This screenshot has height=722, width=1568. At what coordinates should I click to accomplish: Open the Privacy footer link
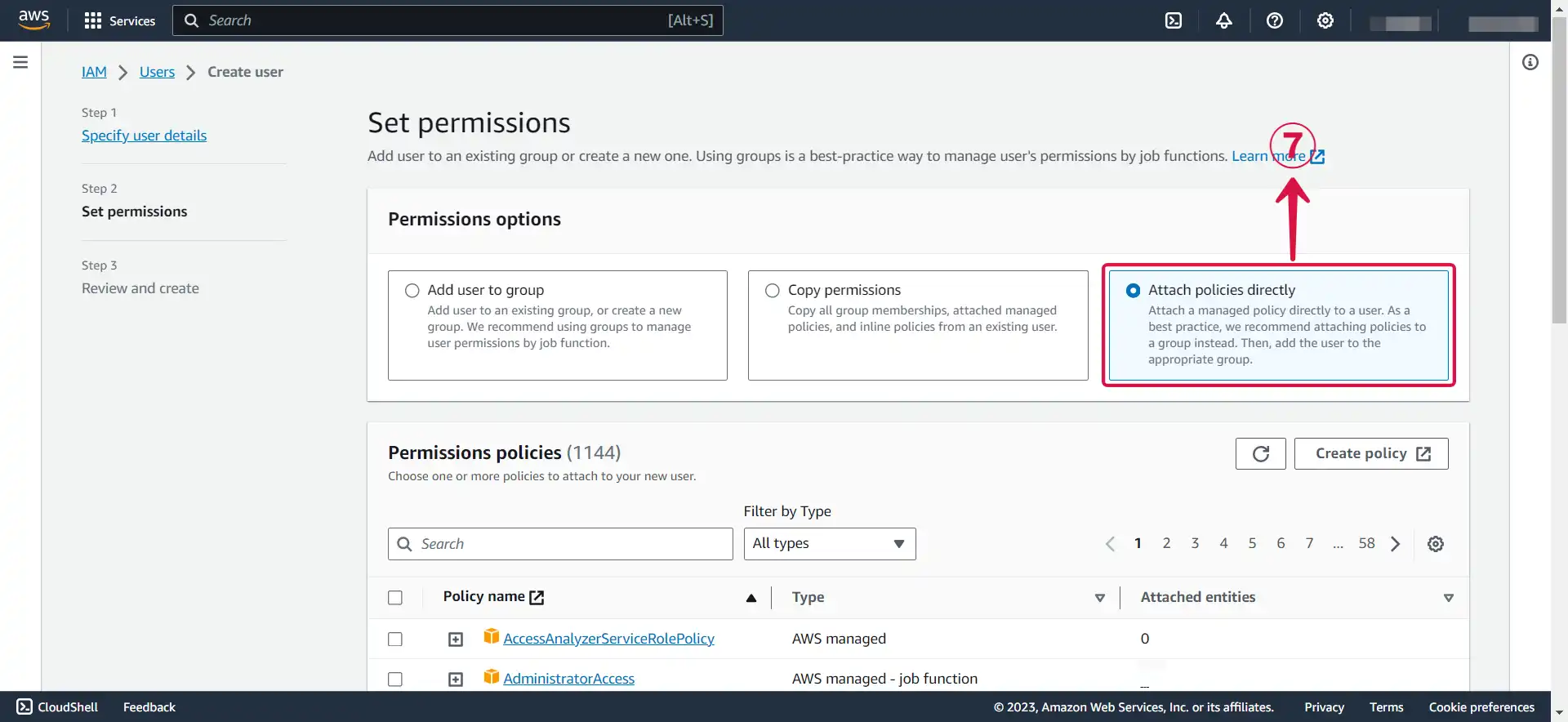click(1324, 706)
